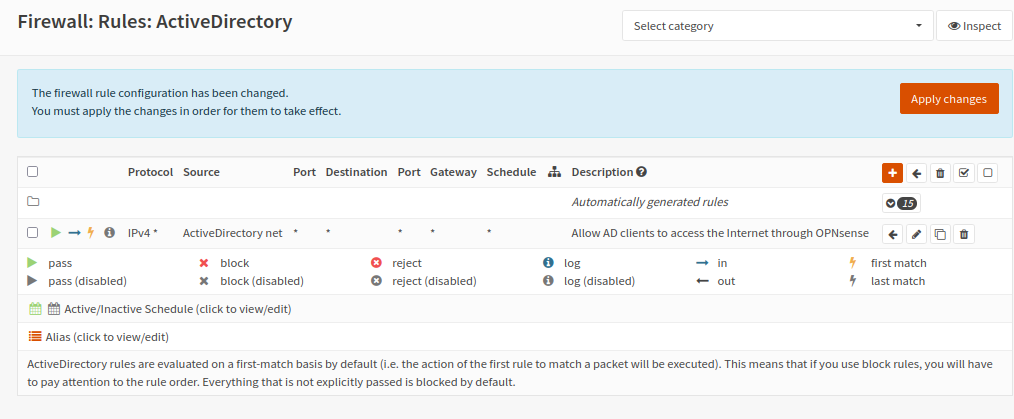Clone the AD rule using the copy icon

point(940,234)
